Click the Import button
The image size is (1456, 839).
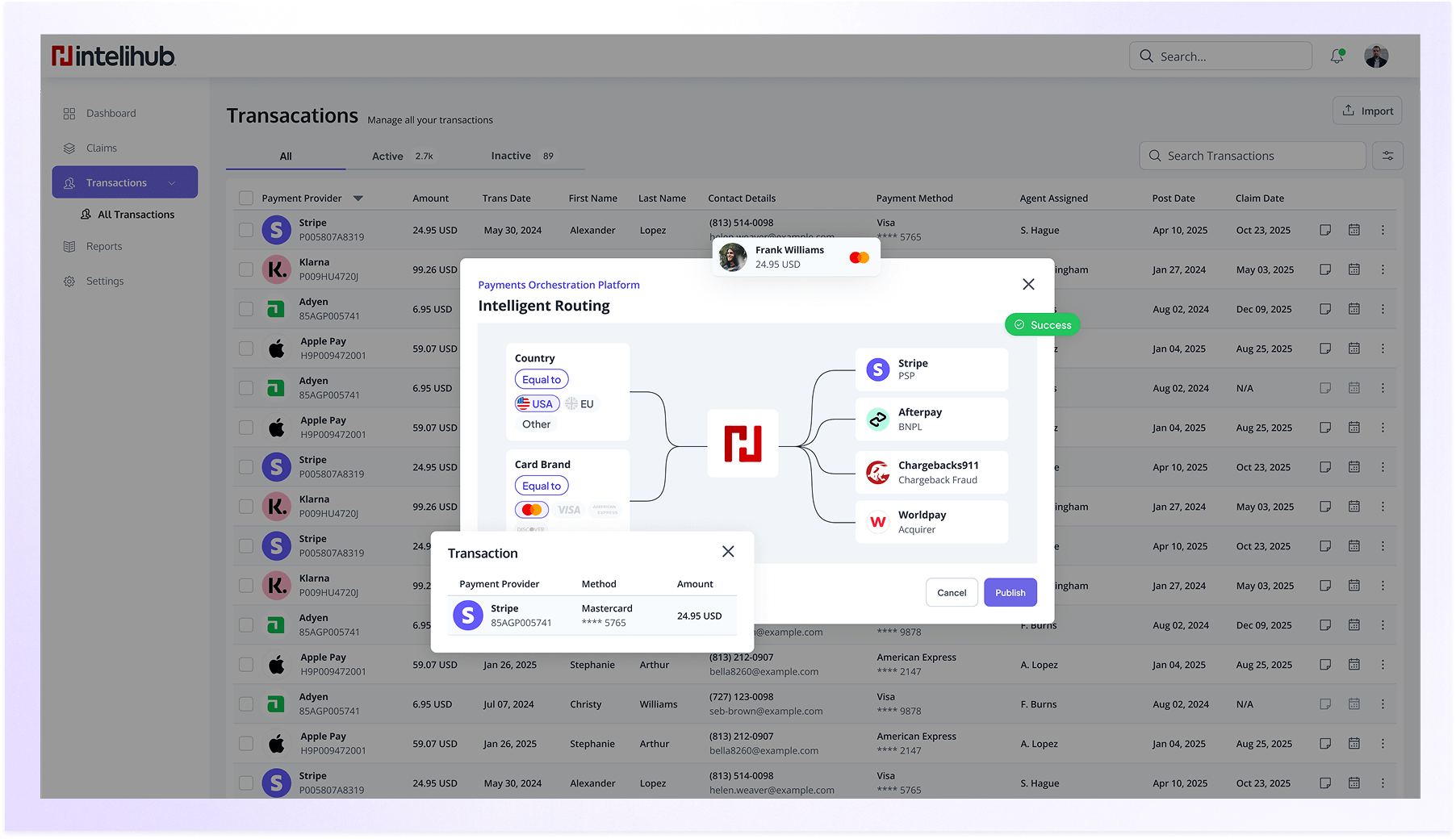(1367, 111)
